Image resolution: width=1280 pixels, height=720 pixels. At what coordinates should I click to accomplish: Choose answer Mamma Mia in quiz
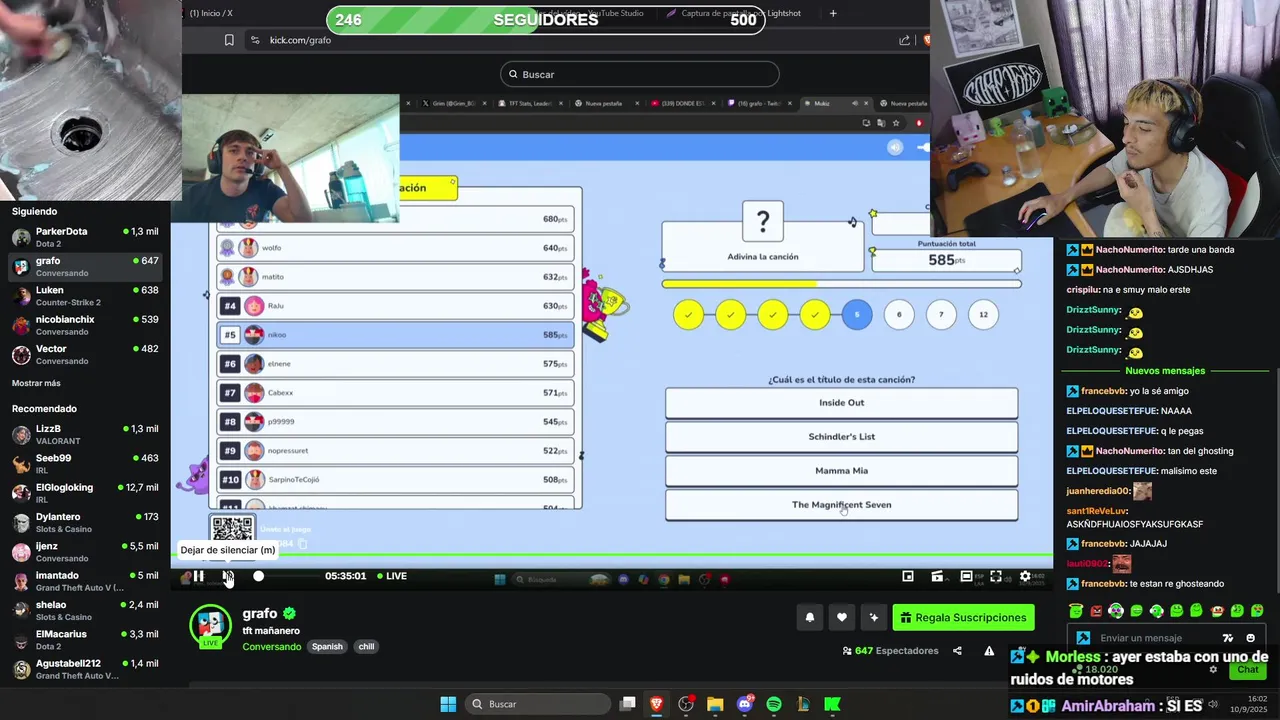pyautogui.click(x=842, y=471)
